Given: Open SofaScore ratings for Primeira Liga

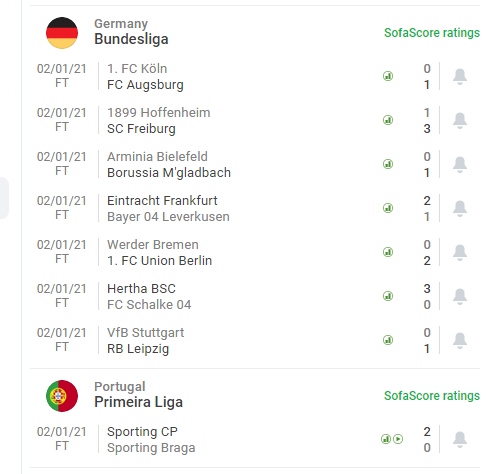Looking at the screenshot, I should pos(432,396).
